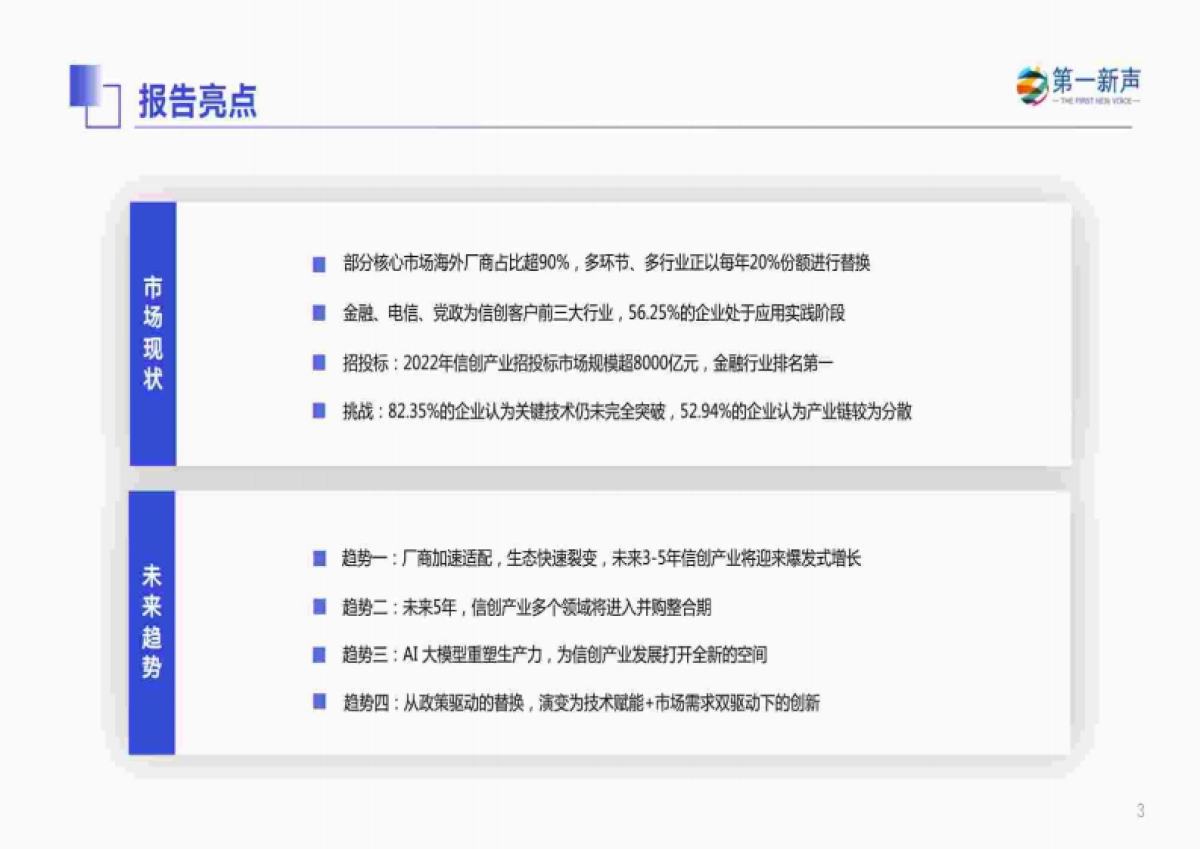Click the bullet icon before 挑战 line
Viewport: 1200px width, 849px height.
[x=319, y=411]
